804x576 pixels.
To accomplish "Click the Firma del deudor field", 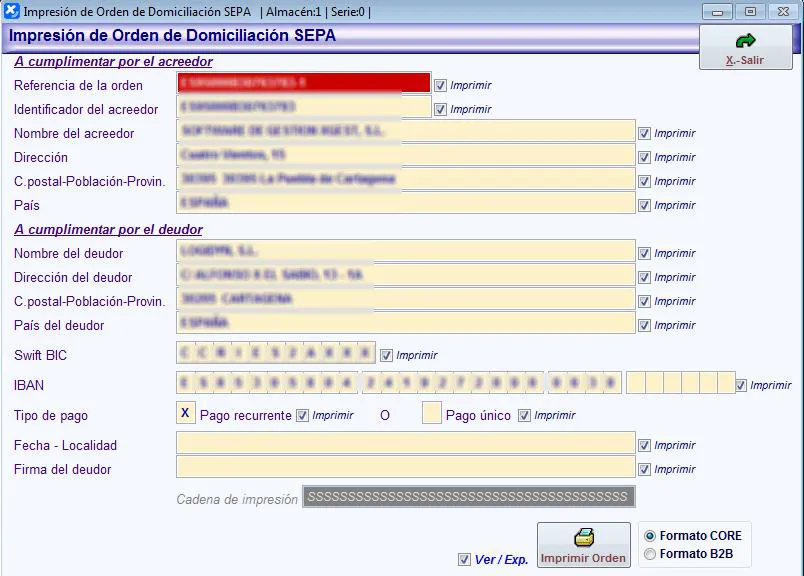I will pyautogui.click(x=405, y=467).
